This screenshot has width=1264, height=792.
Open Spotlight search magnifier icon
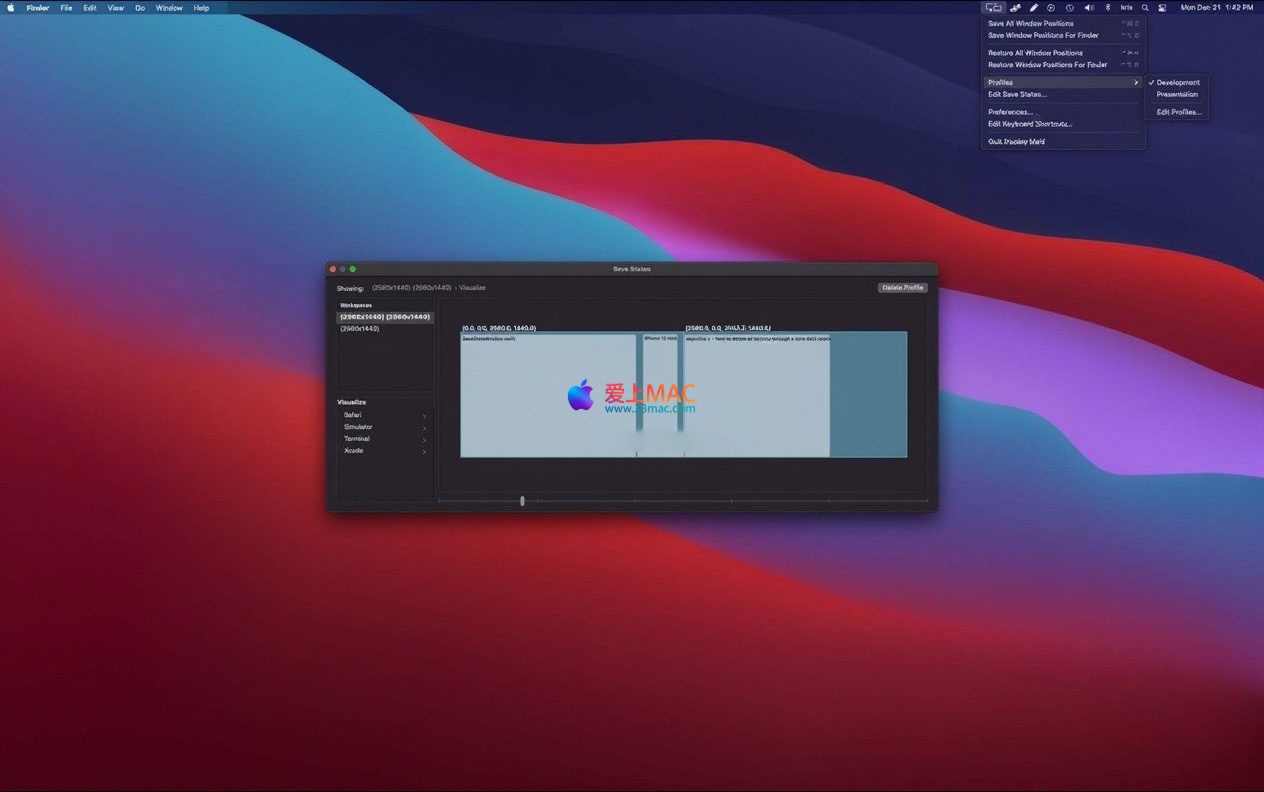(x=1145, y=8)
